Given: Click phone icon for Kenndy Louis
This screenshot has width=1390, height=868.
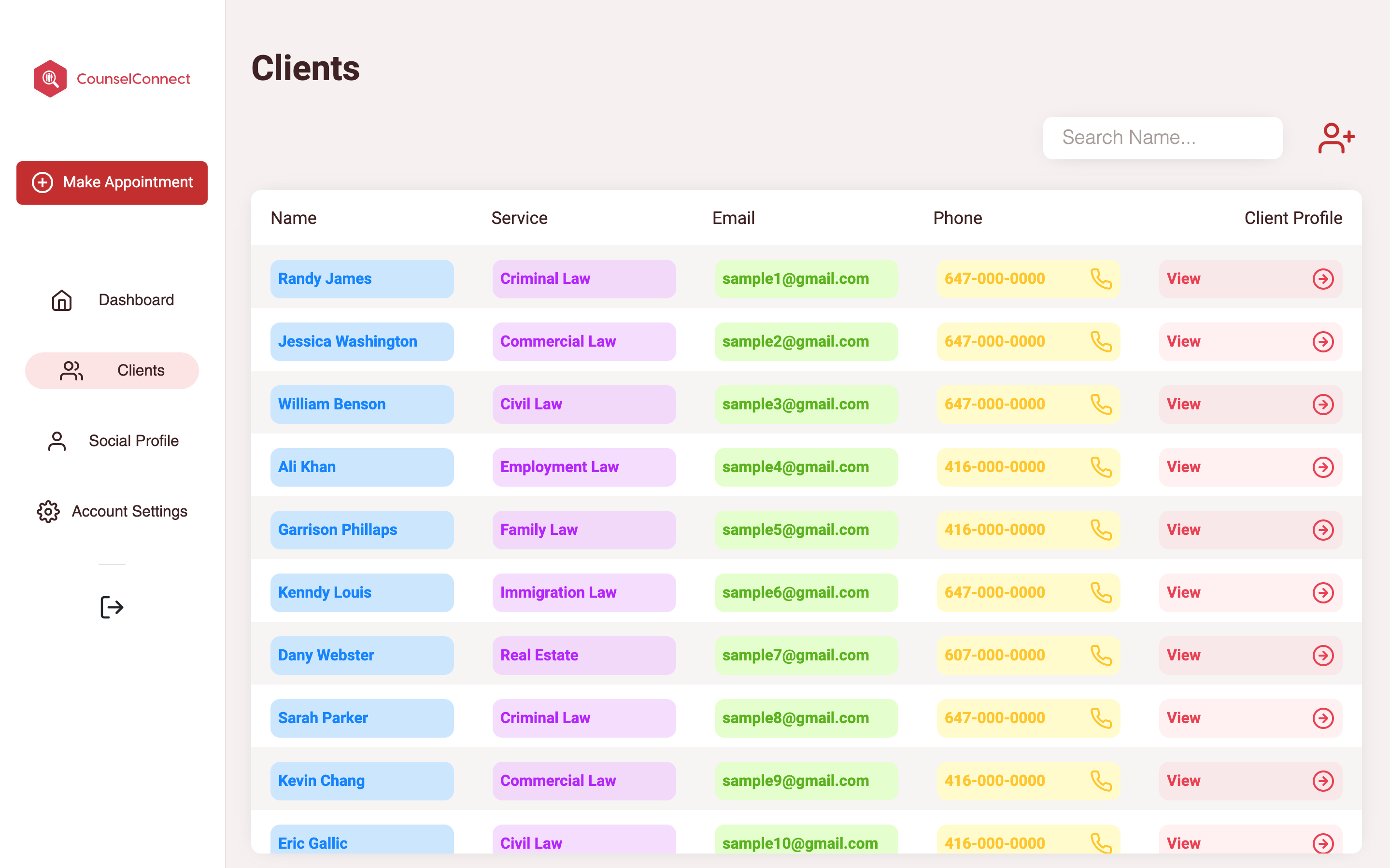Looking at the screenshot, I should coord(1101,592).
